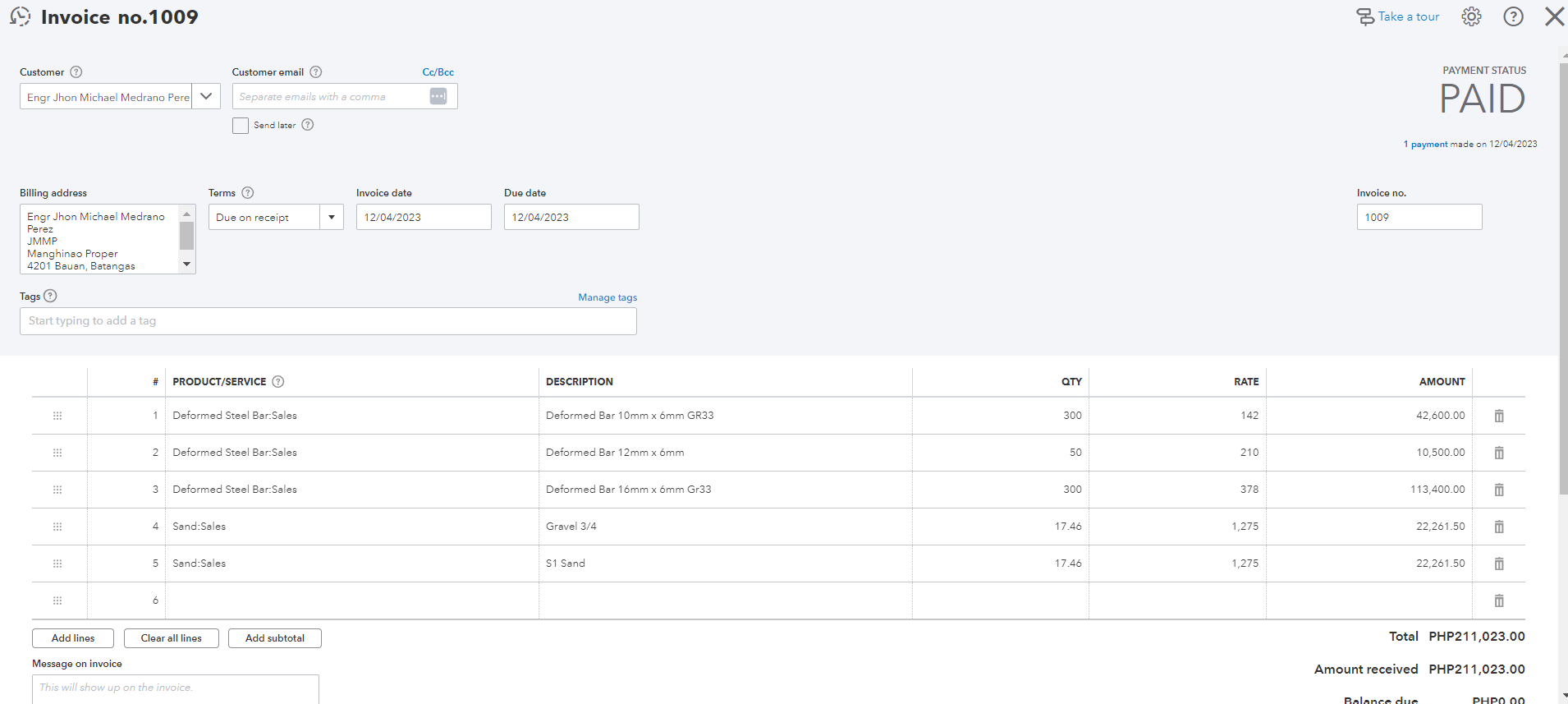This screenshot has width=1568, height=704.
Task: Click the drag handle for line 2
Action: (x=57, y=453)
